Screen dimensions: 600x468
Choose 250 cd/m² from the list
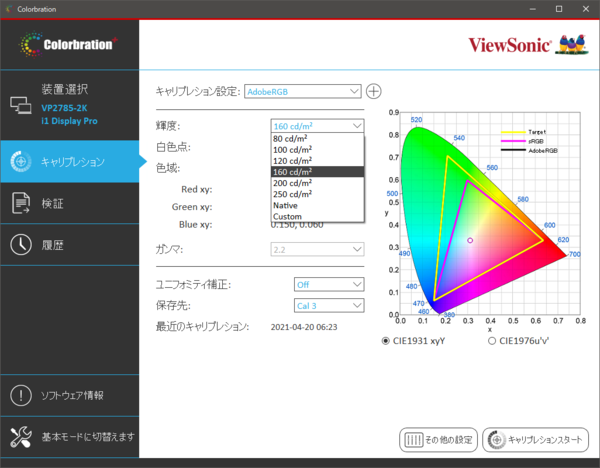(x=317, y=194)
